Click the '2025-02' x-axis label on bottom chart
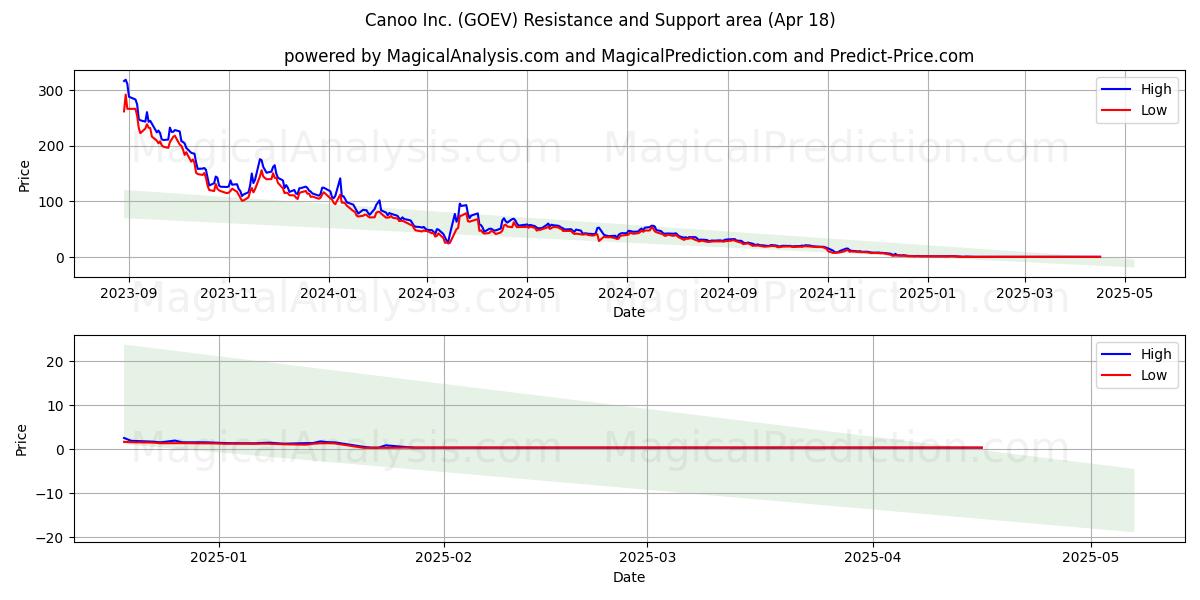This screenshot has width=1200, height=600. click(444, 558)
